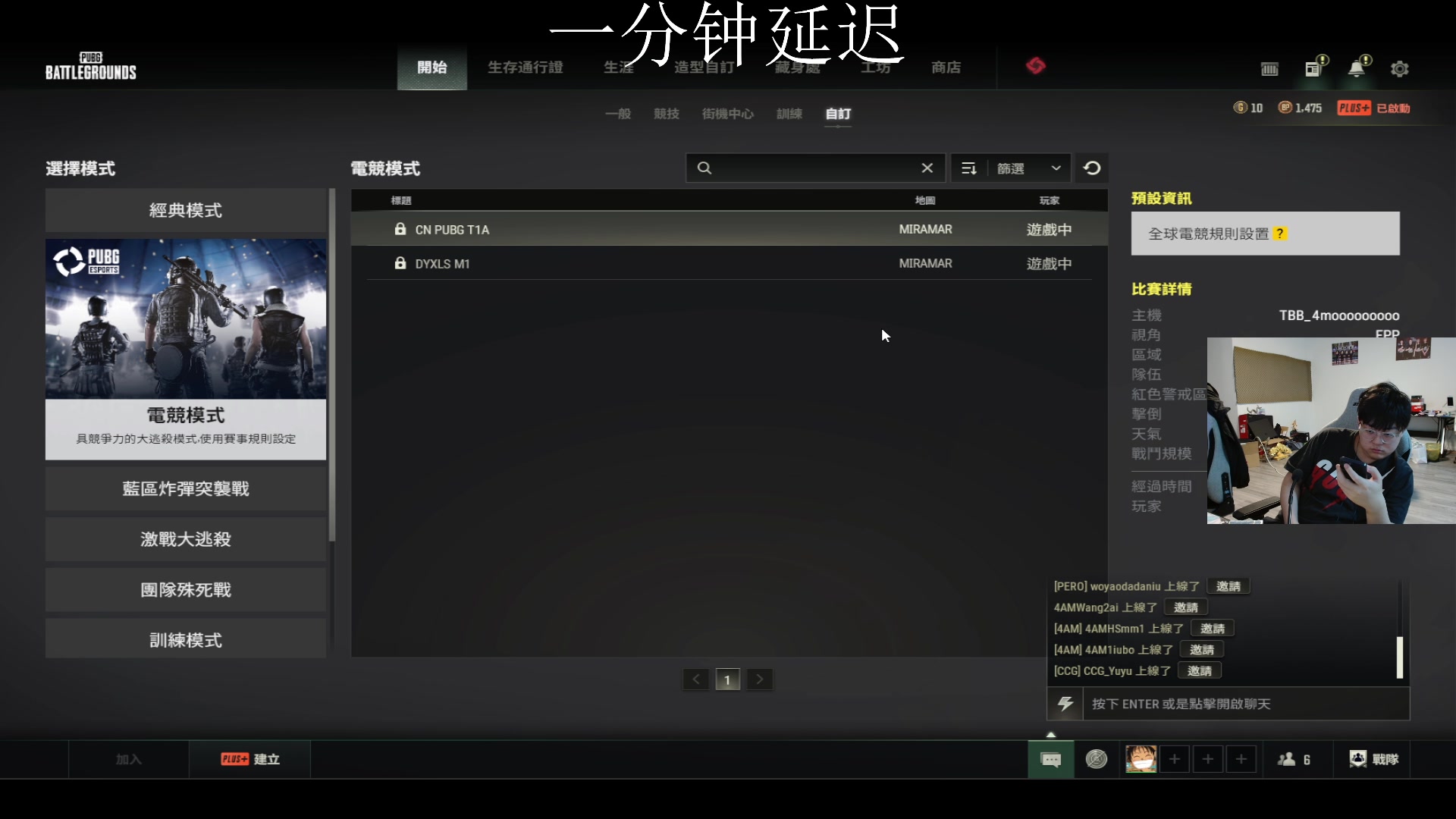Image resolution: width=1456 pixels, height=819 pixels.
Task: Open the settings gear icon
Action: coord(1399,69)
